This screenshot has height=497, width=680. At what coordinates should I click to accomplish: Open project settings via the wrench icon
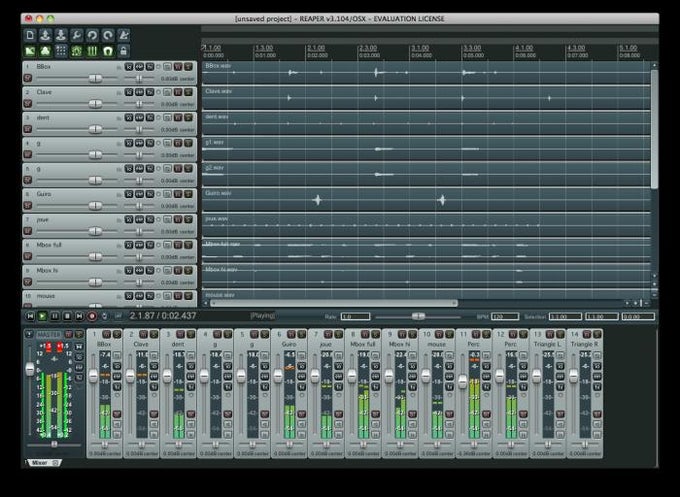point(77,35)
